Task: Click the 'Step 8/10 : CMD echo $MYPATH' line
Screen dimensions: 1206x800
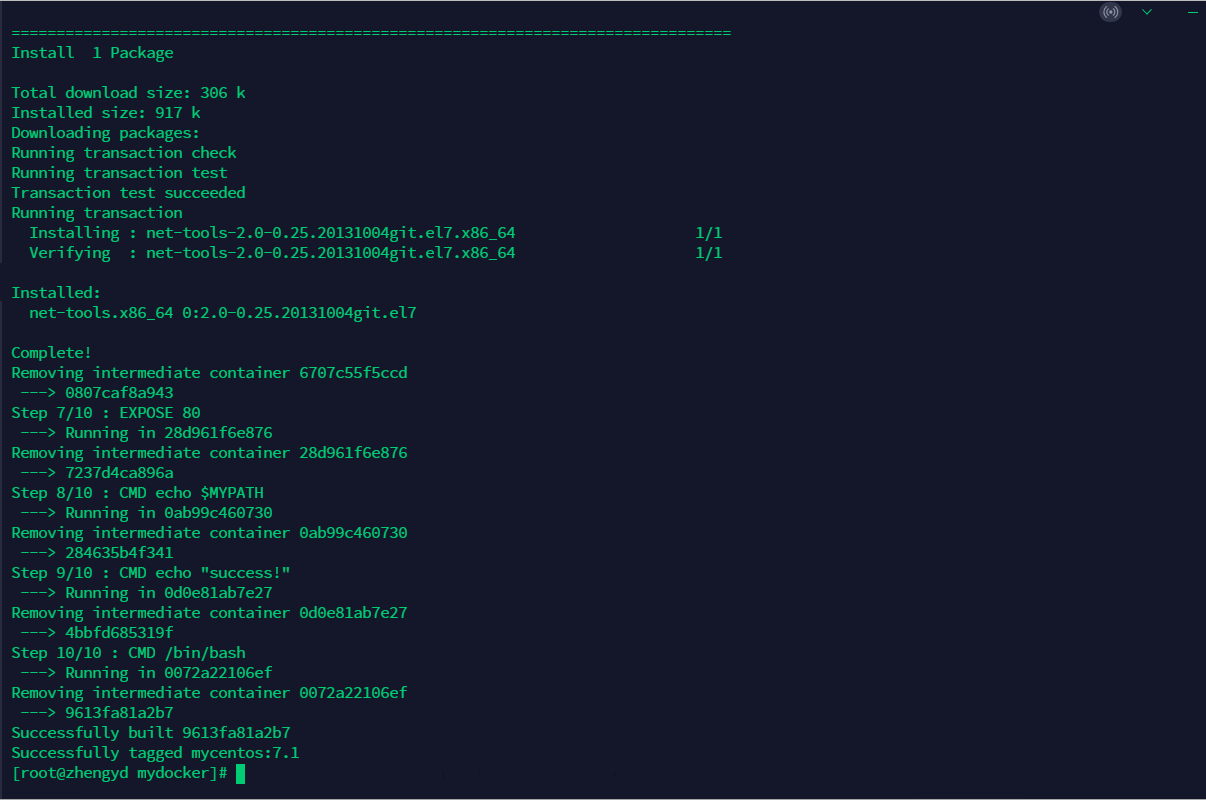Action: [137, 493]
